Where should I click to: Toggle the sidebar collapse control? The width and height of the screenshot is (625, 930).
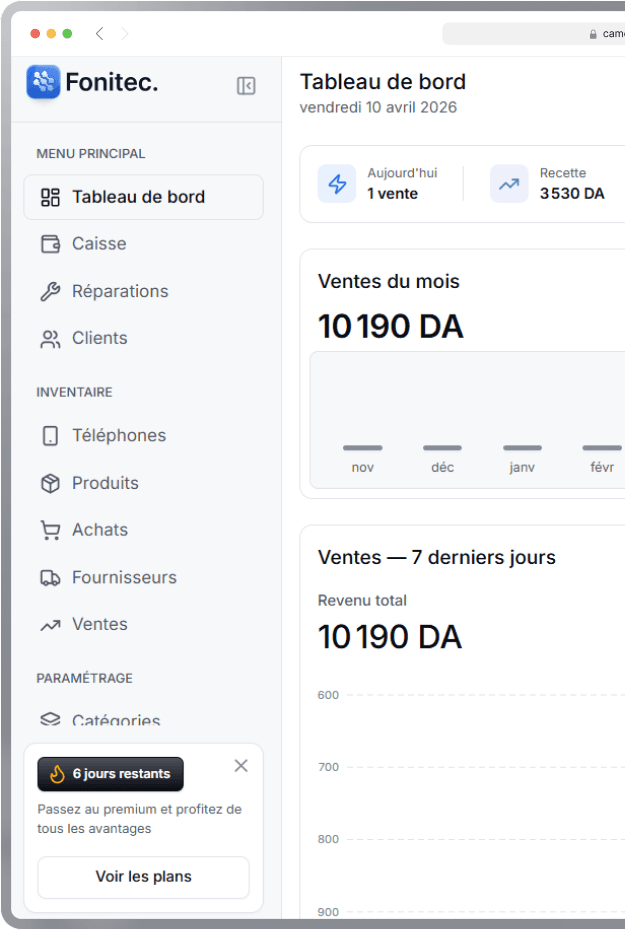[244, 85]
